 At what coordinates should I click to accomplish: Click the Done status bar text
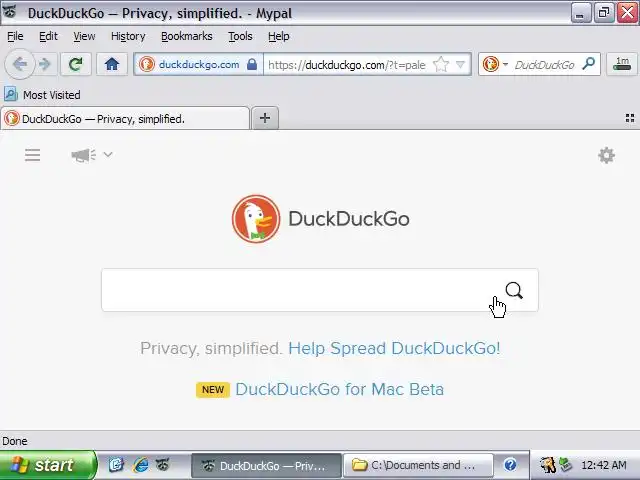(x=15, y=441)
